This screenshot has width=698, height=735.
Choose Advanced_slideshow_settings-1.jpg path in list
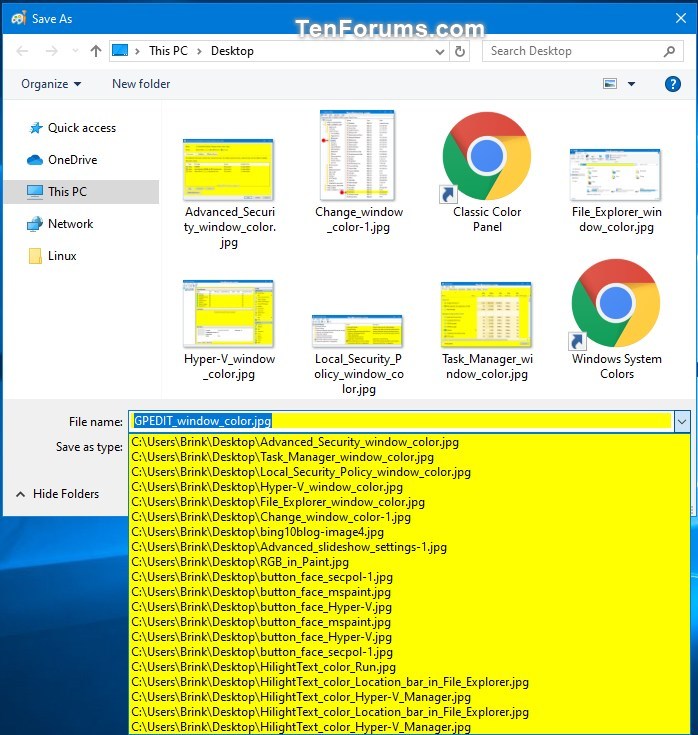click(409, 547)
